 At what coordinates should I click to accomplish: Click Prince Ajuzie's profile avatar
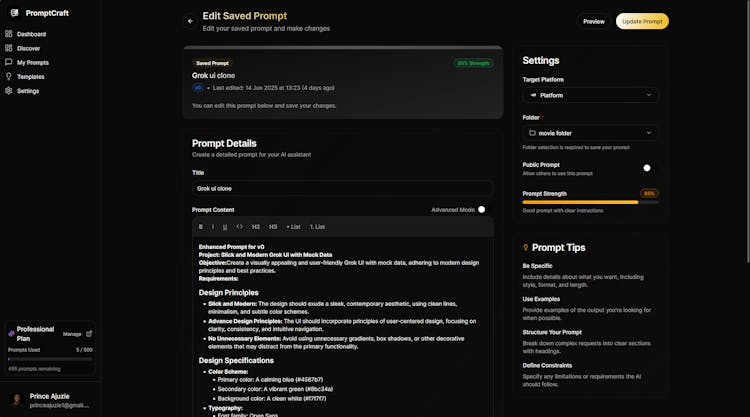click(16, 400)
